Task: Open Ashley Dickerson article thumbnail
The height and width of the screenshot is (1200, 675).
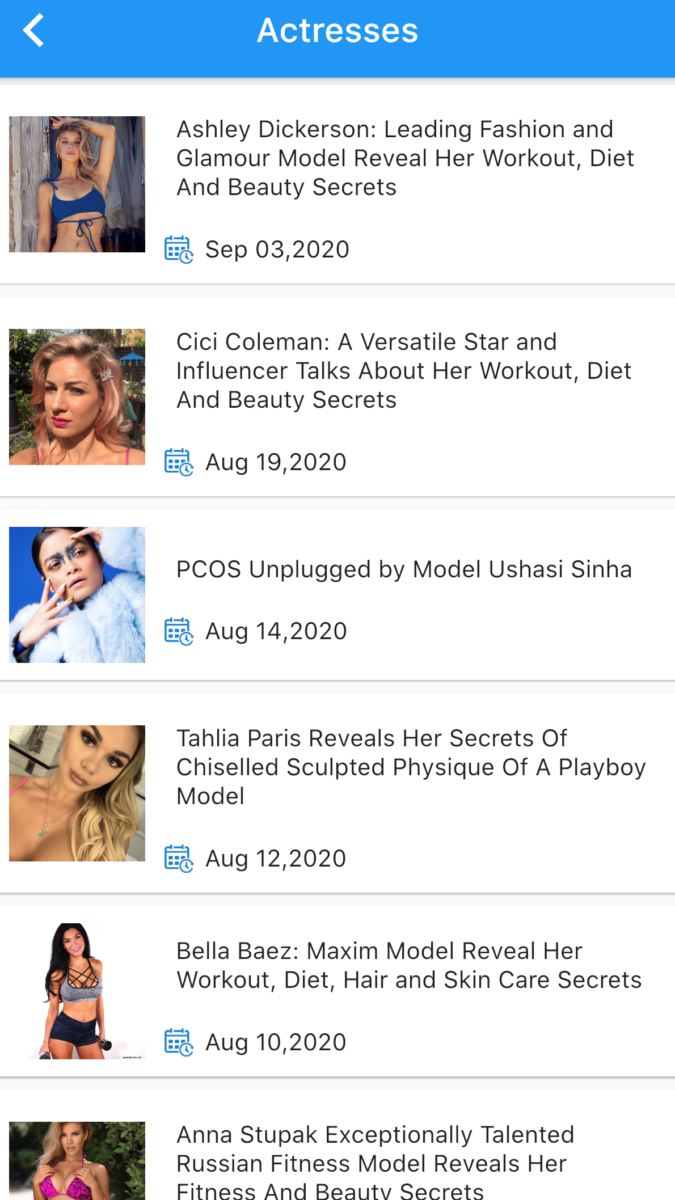Action: click(77, 184)
